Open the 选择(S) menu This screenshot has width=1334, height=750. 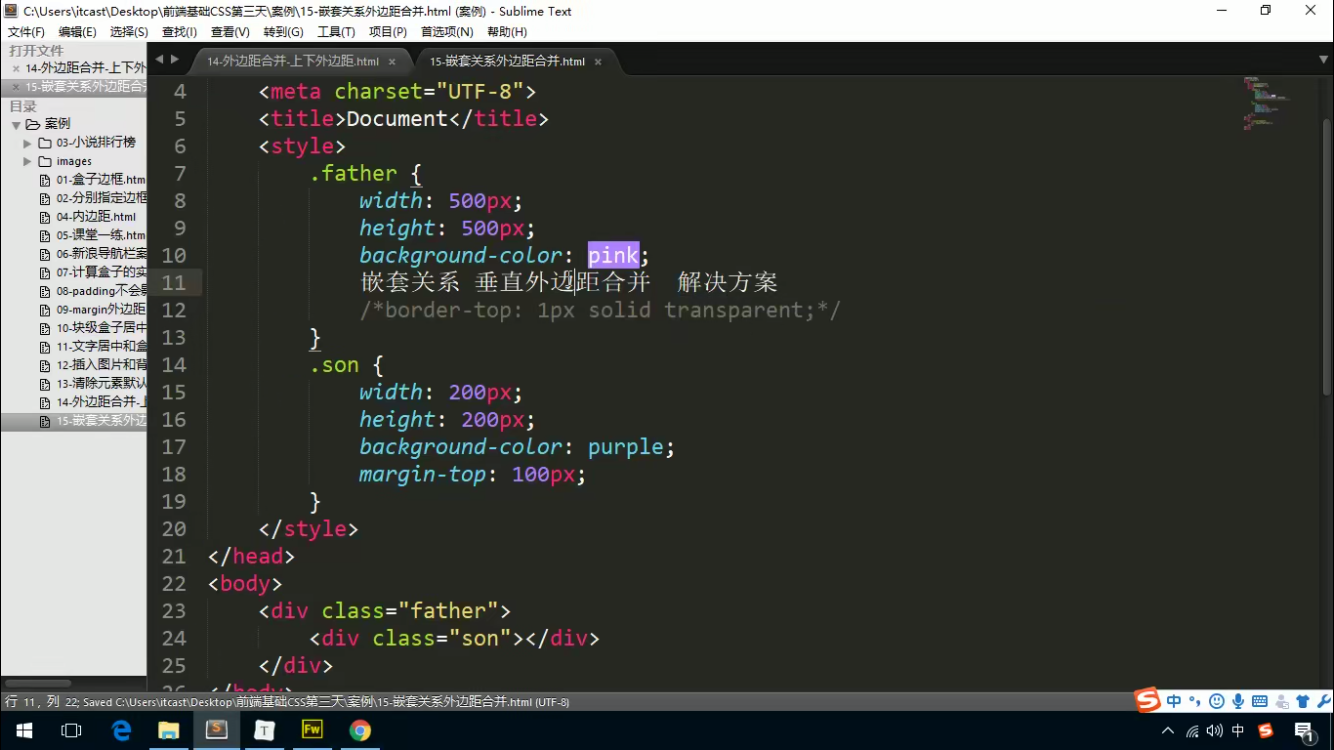[x=129, y=32]
